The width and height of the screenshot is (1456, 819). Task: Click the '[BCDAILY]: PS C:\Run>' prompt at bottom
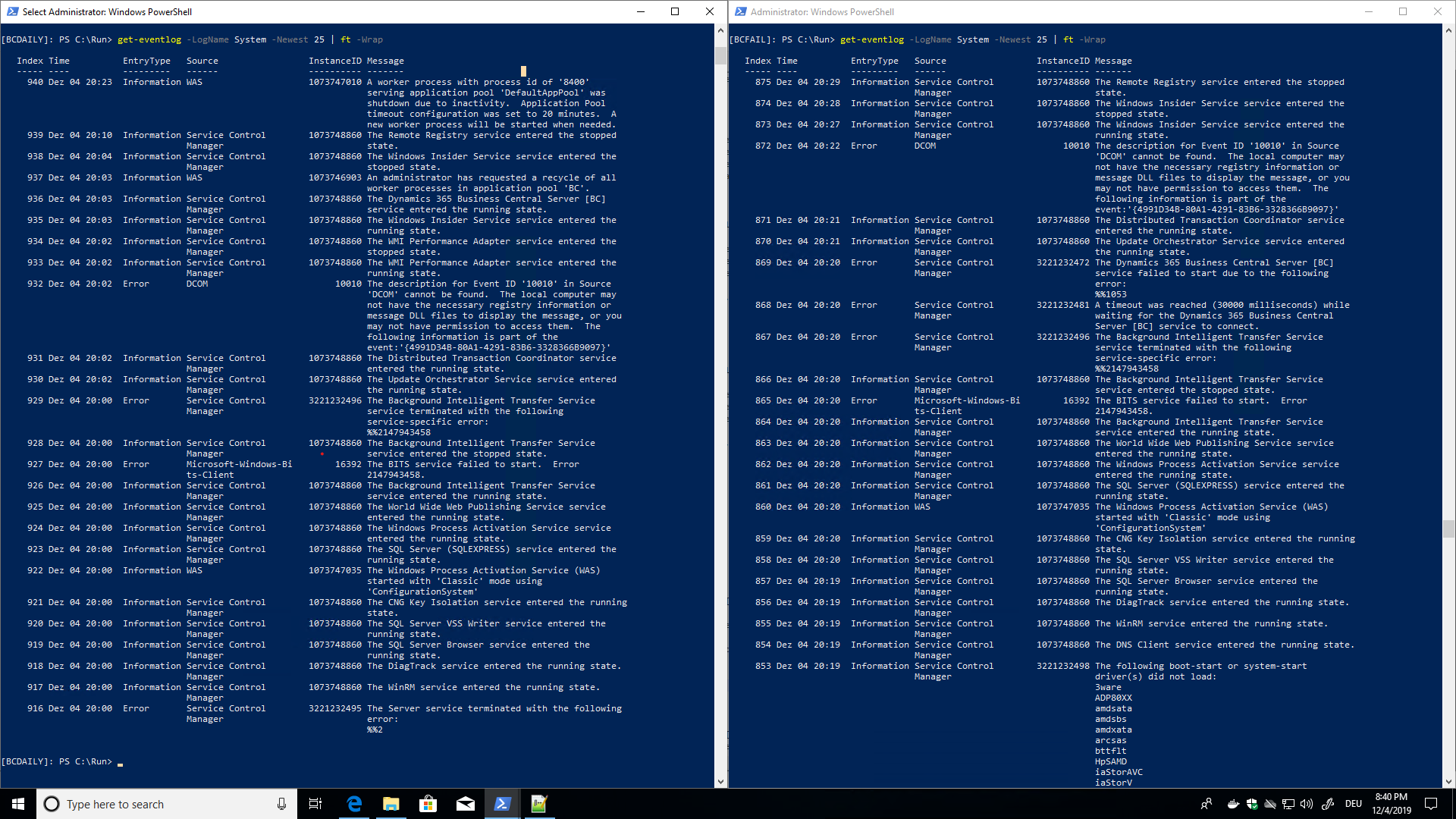[57, 761]
